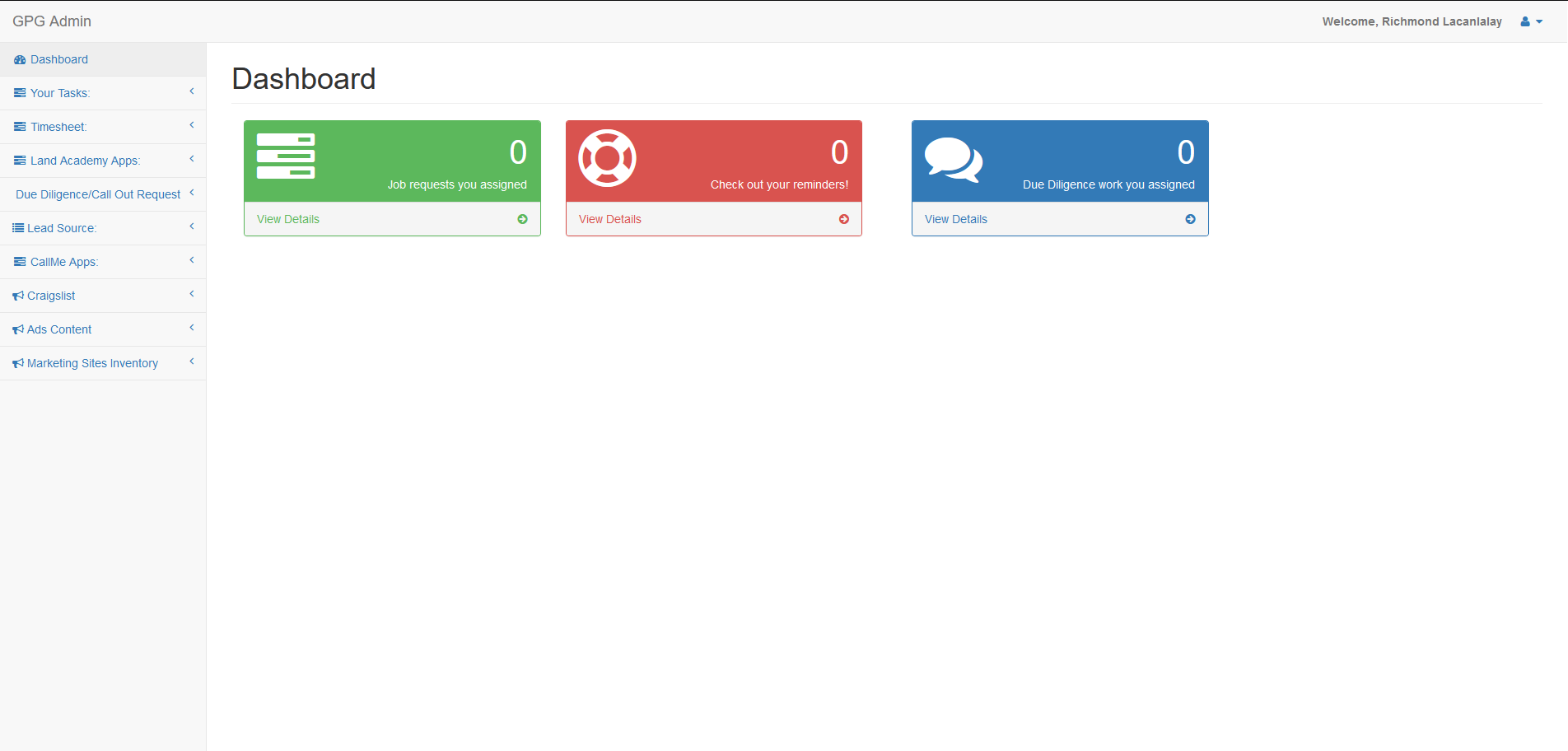Image resolution: width=1568 pixels, height=751 pixels.
Task: Select Your Tasks in the sidebar
Action: pos(103,93)
